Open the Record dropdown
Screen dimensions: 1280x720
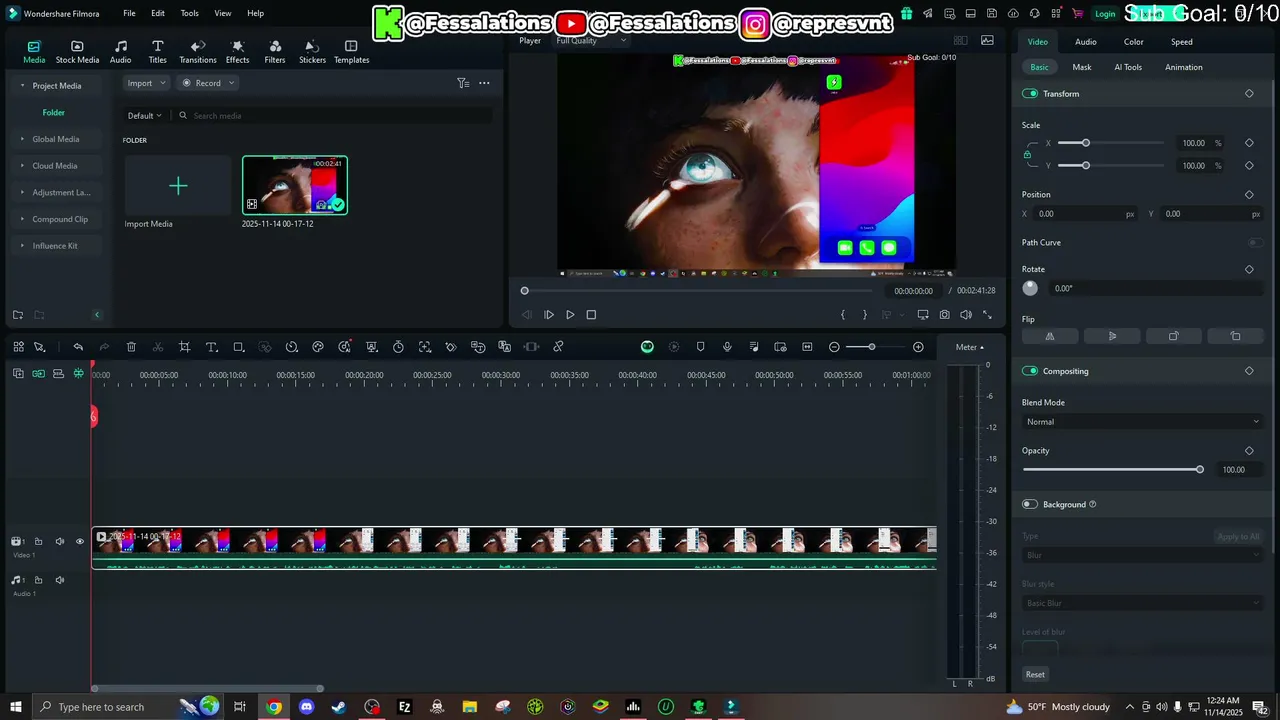208,83
